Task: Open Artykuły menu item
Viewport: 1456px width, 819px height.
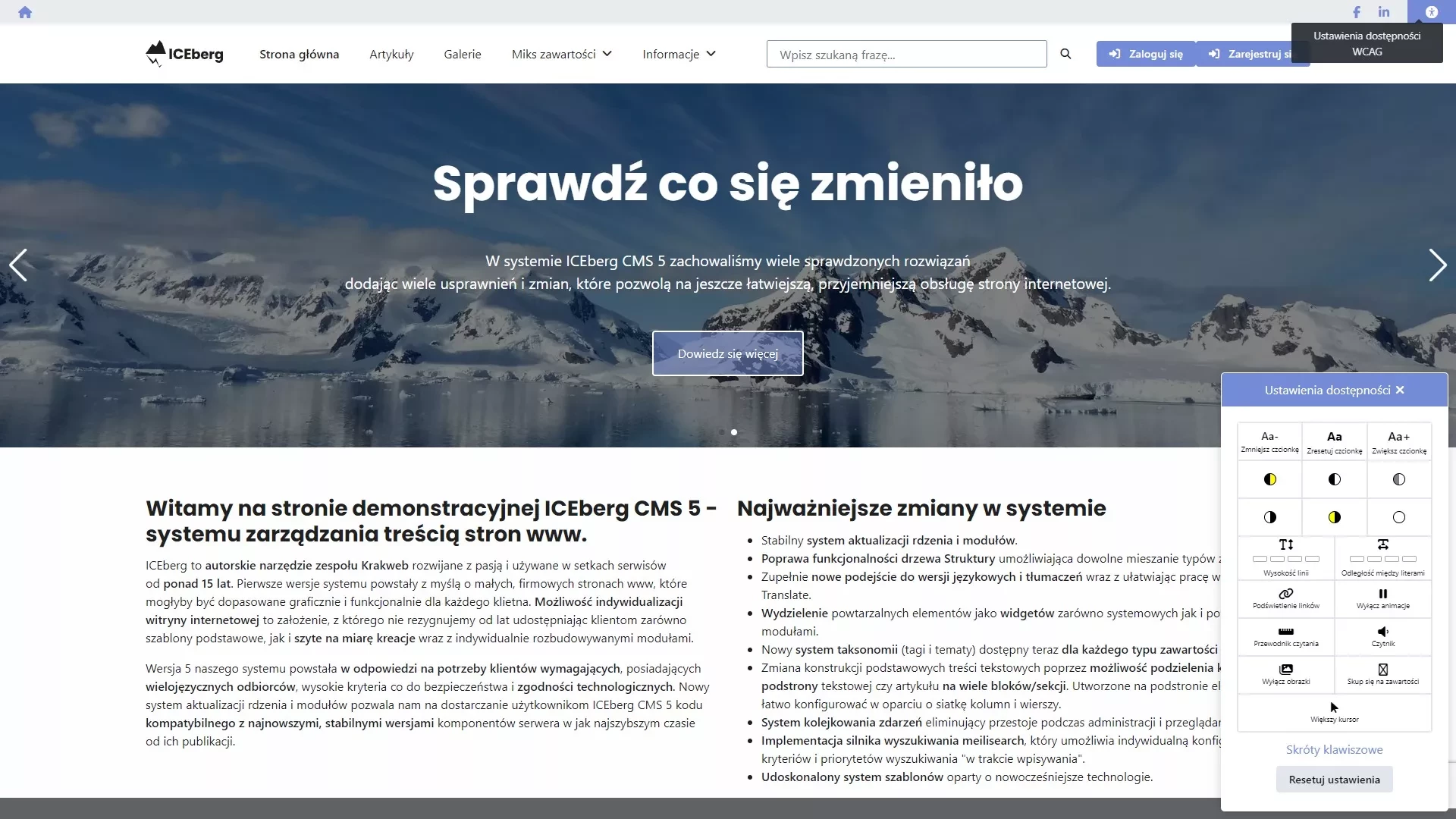Action: 391,54
